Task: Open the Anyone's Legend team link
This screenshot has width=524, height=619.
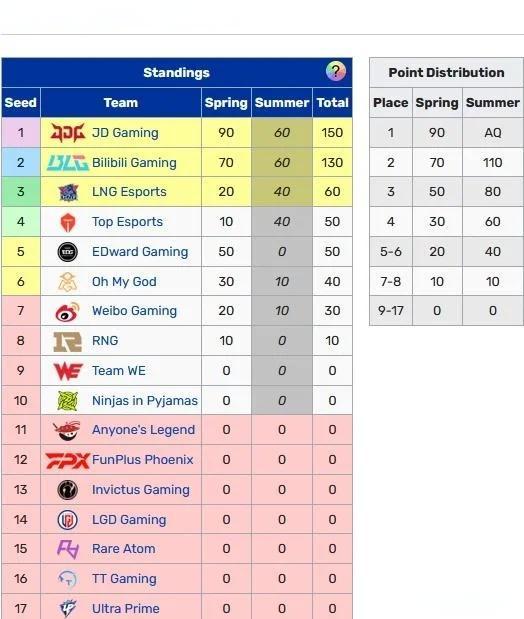Action: click(143, 430)
